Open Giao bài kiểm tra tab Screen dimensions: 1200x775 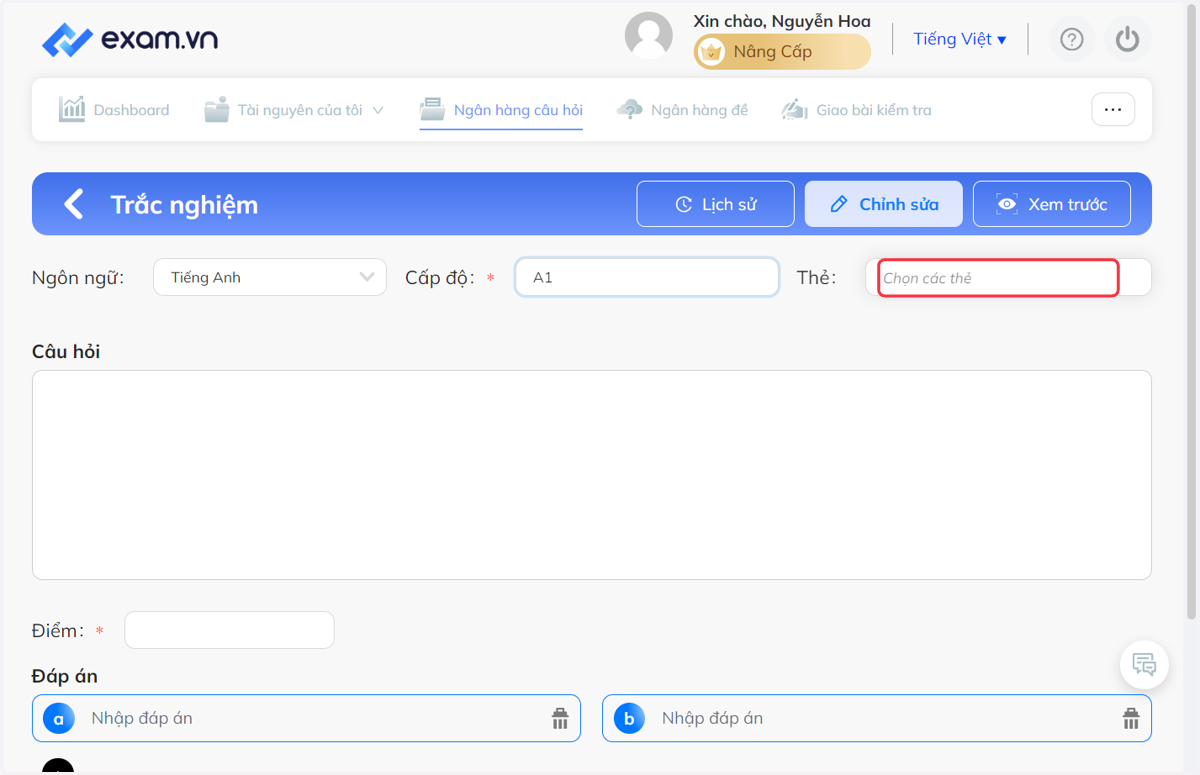[856, 110]
